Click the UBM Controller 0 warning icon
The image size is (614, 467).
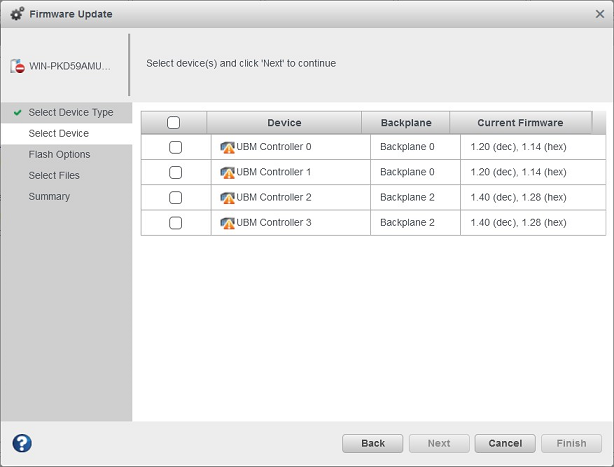tap(228, 147)
